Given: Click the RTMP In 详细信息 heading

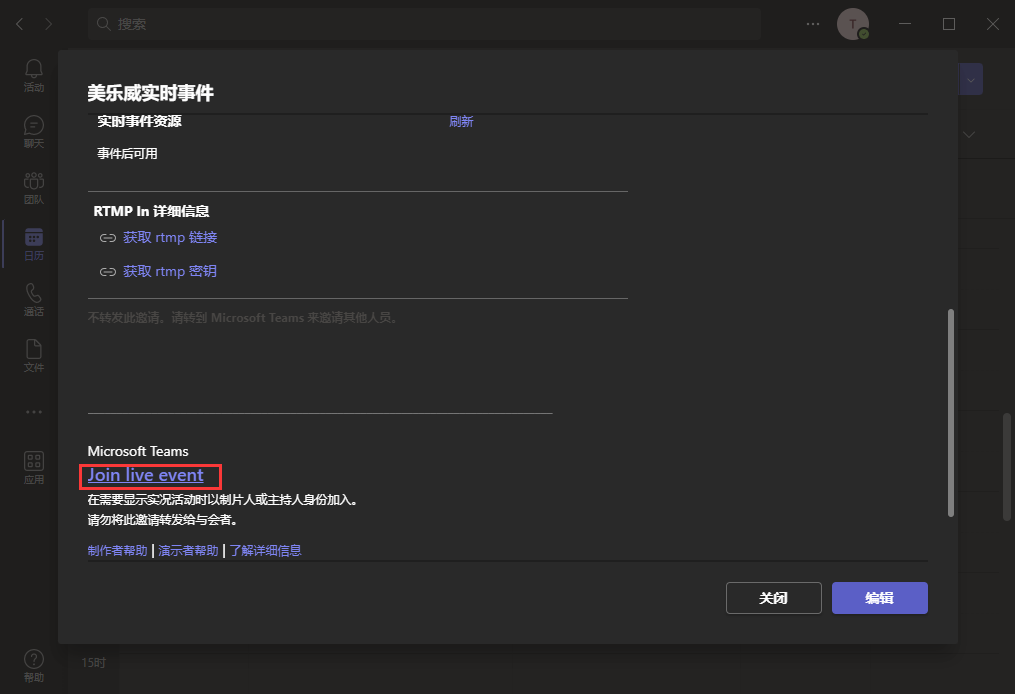Looking at the screenshot, I should [x=151, y=211].
